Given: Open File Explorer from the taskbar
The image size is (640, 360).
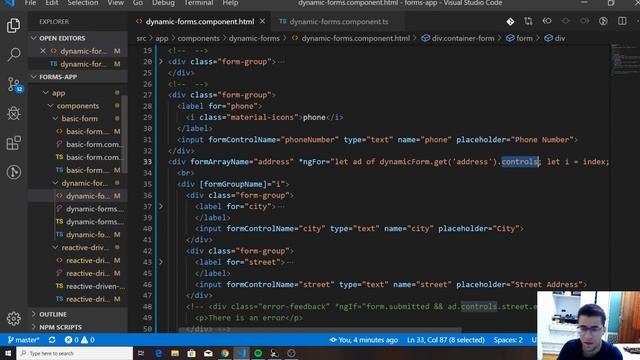Looking at the screenshot, I should click(175, 353).
